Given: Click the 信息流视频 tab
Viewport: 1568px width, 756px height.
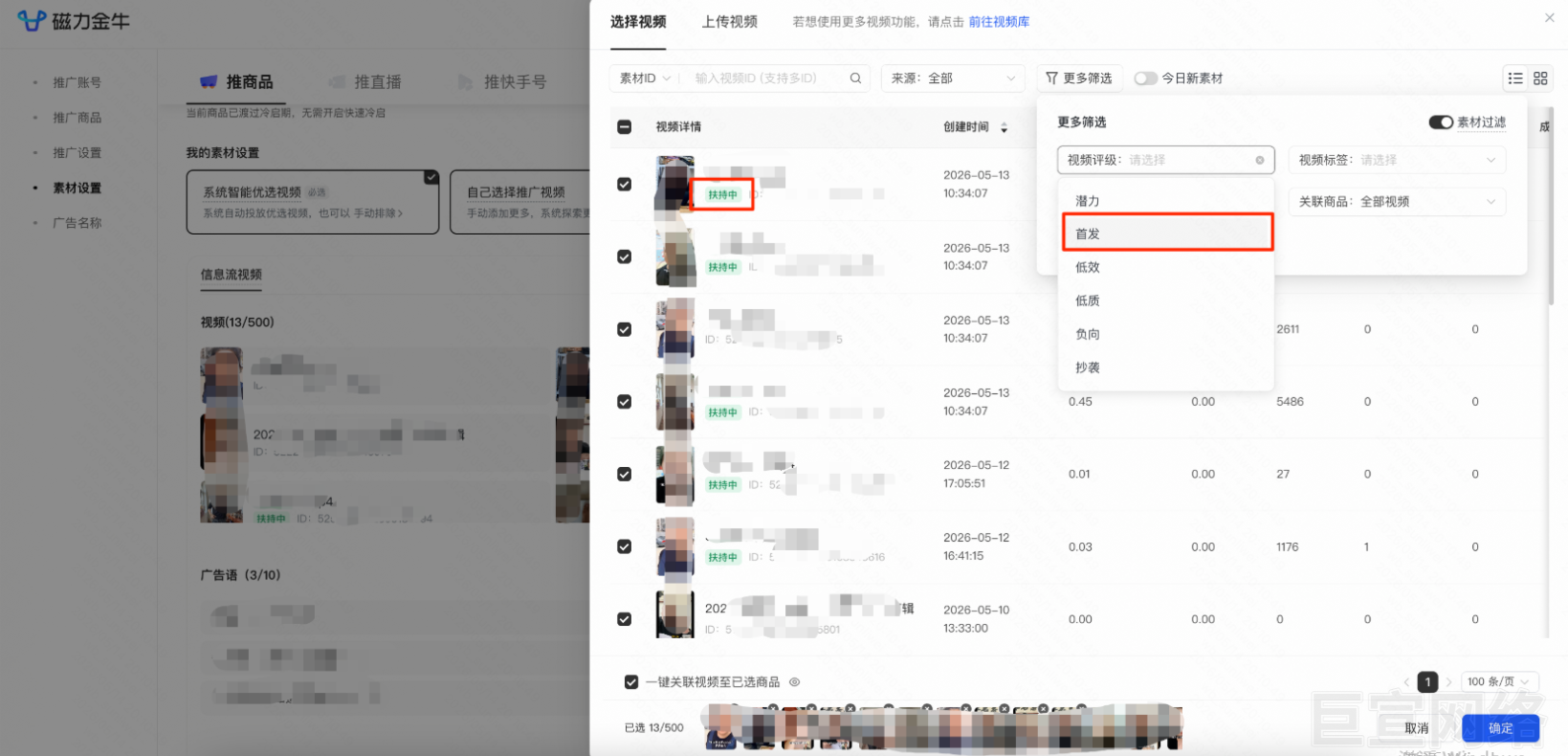Looking at the screenshot, I should [x=232, y=275].
